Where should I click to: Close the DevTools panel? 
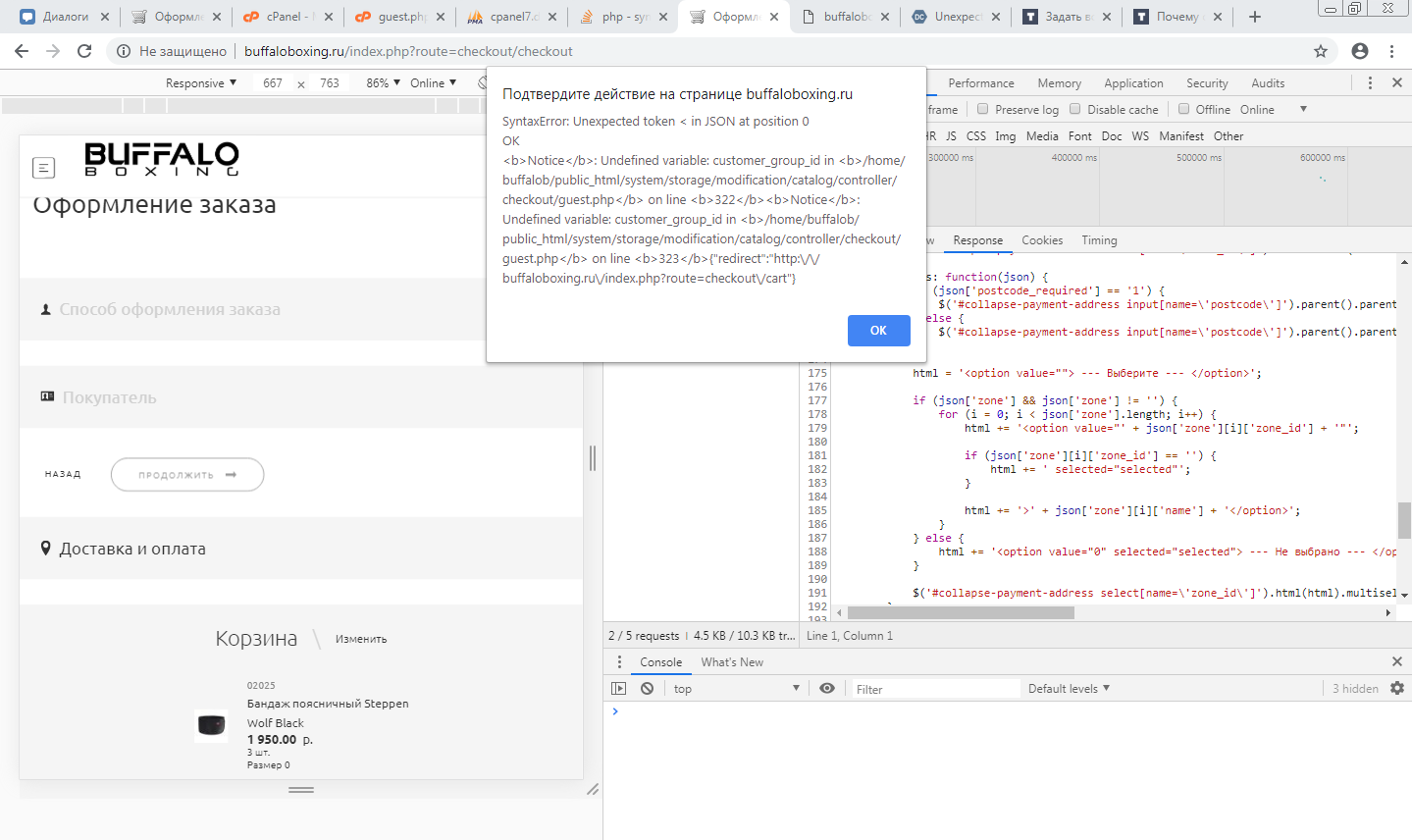(x=1397, y=83)
